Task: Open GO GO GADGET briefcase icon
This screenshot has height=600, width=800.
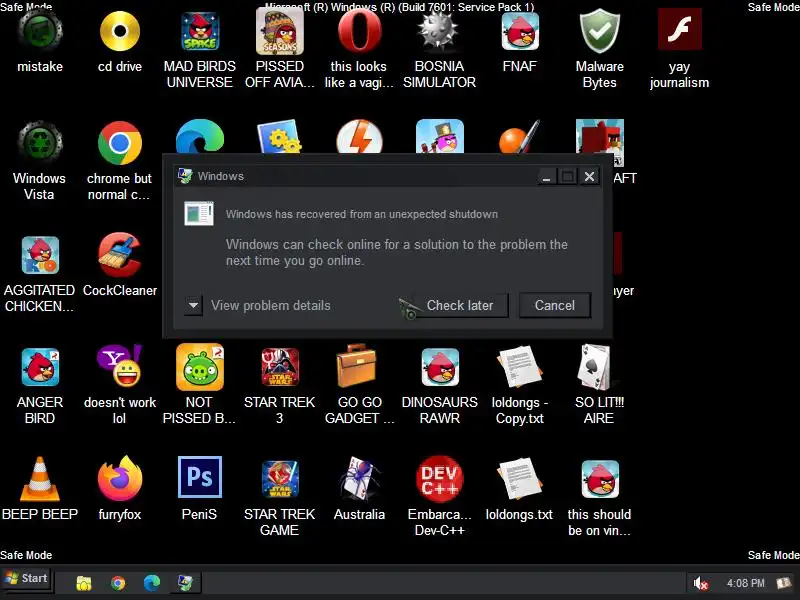Action: 357,366
